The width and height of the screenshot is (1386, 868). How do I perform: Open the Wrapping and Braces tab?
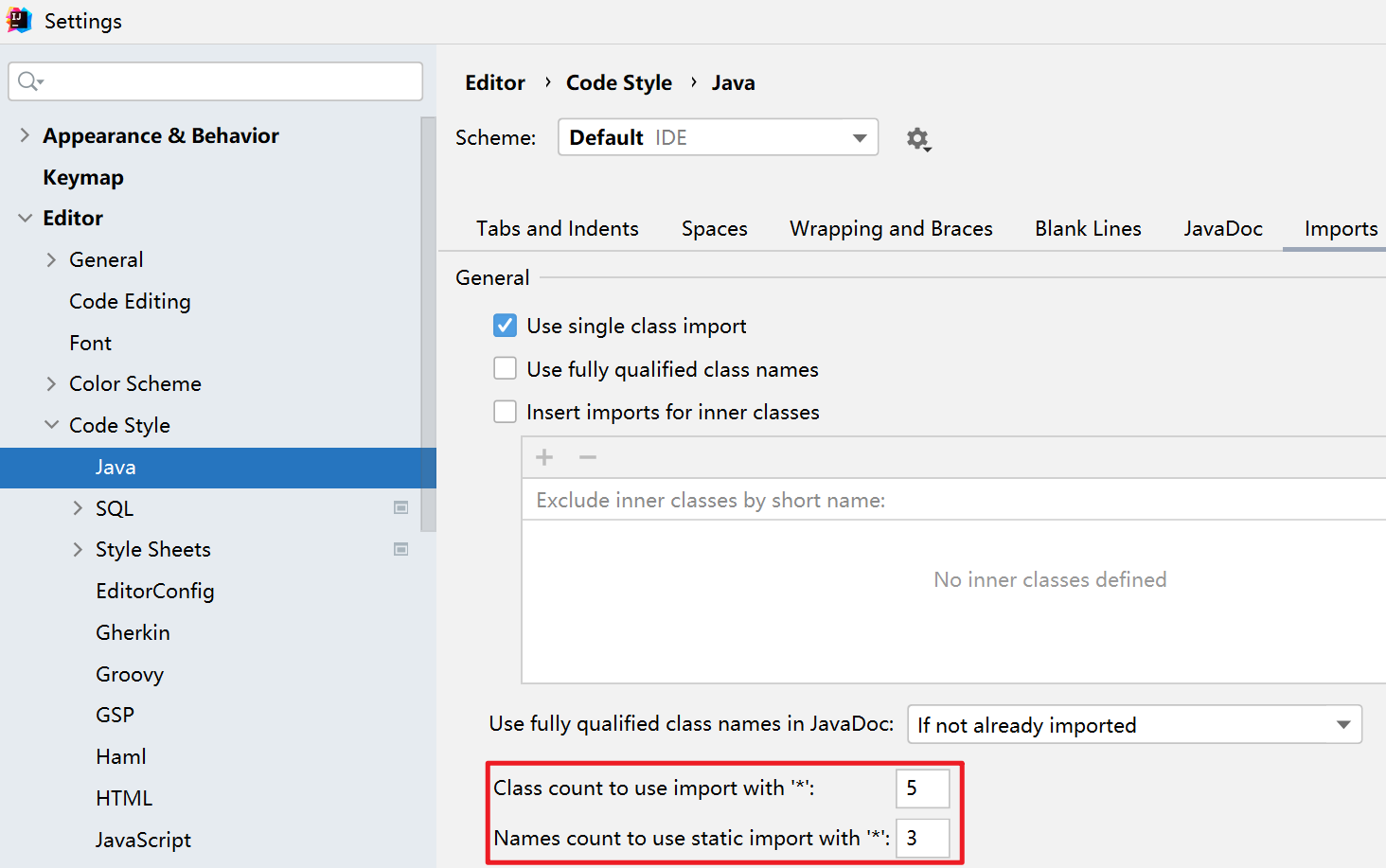coord(891,229)
